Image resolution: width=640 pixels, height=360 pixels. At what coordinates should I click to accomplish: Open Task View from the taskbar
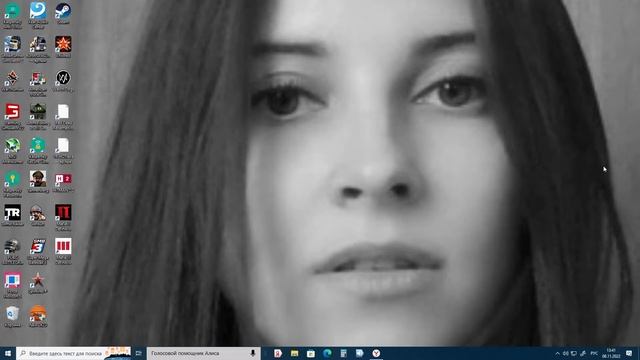tap(139, 353)
